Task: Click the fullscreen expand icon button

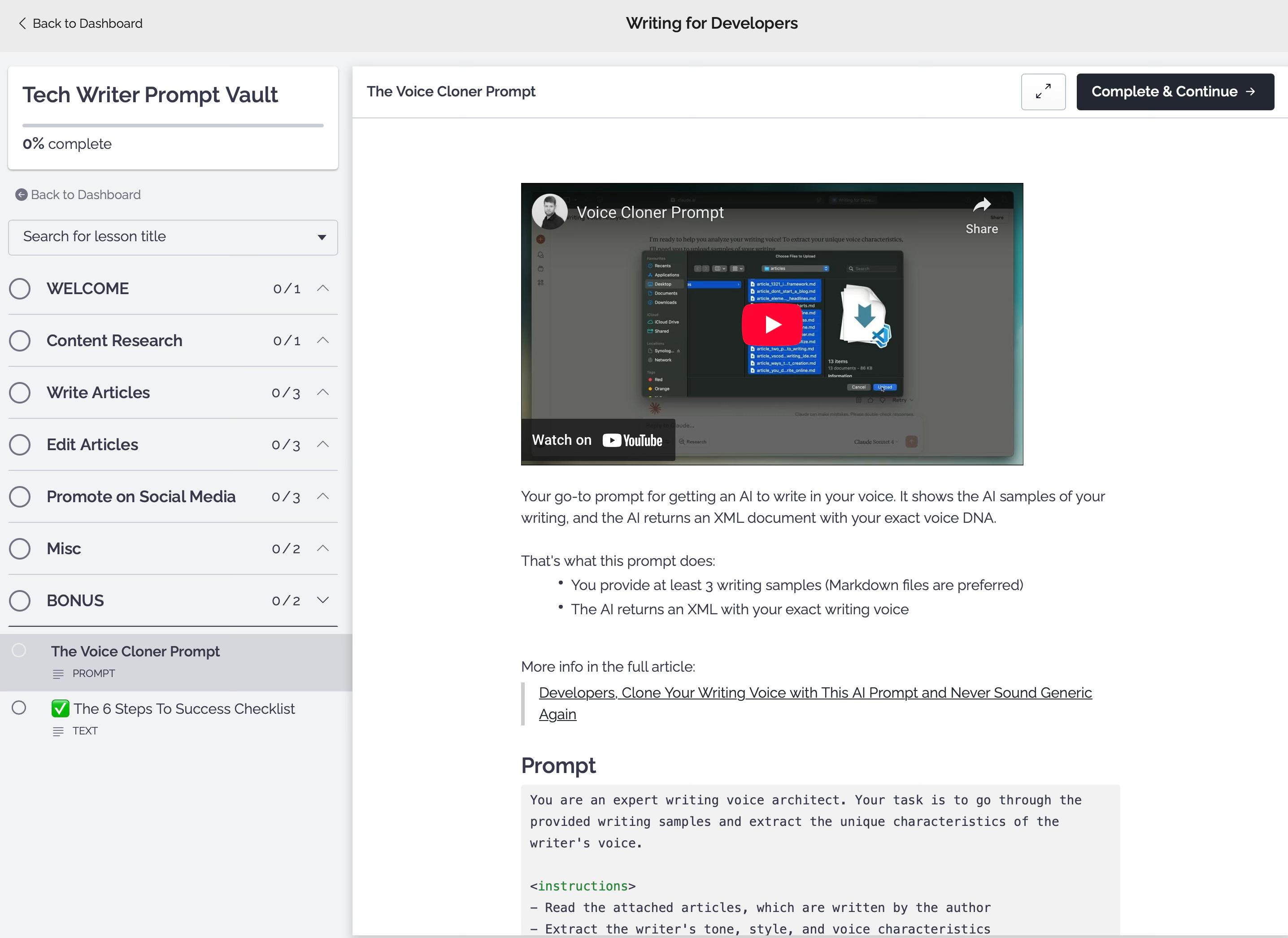Action: point(1043,91)
